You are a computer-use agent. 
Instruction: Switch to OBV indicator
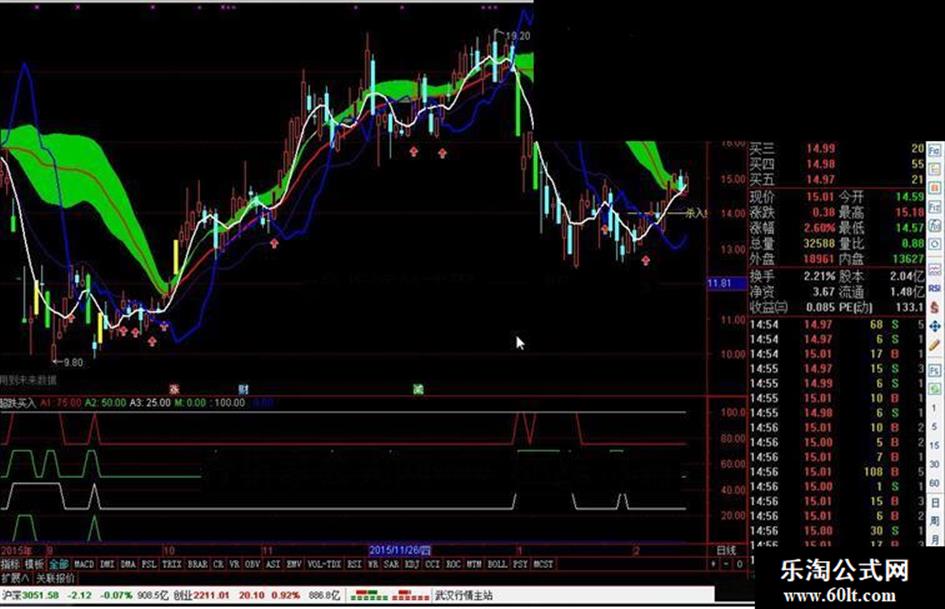point(253,564)
